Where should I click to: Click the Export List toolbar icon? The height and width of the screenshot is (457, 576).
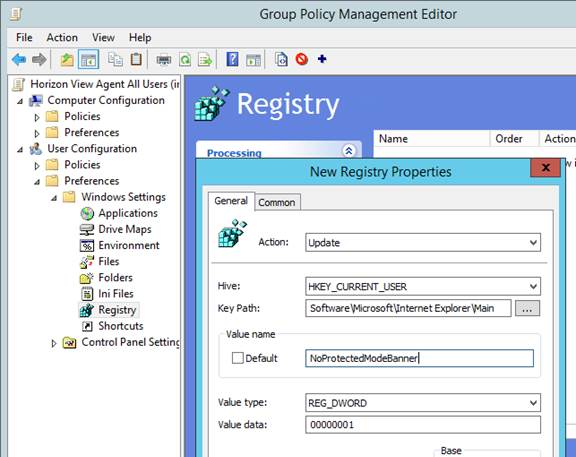pos(205,60)
